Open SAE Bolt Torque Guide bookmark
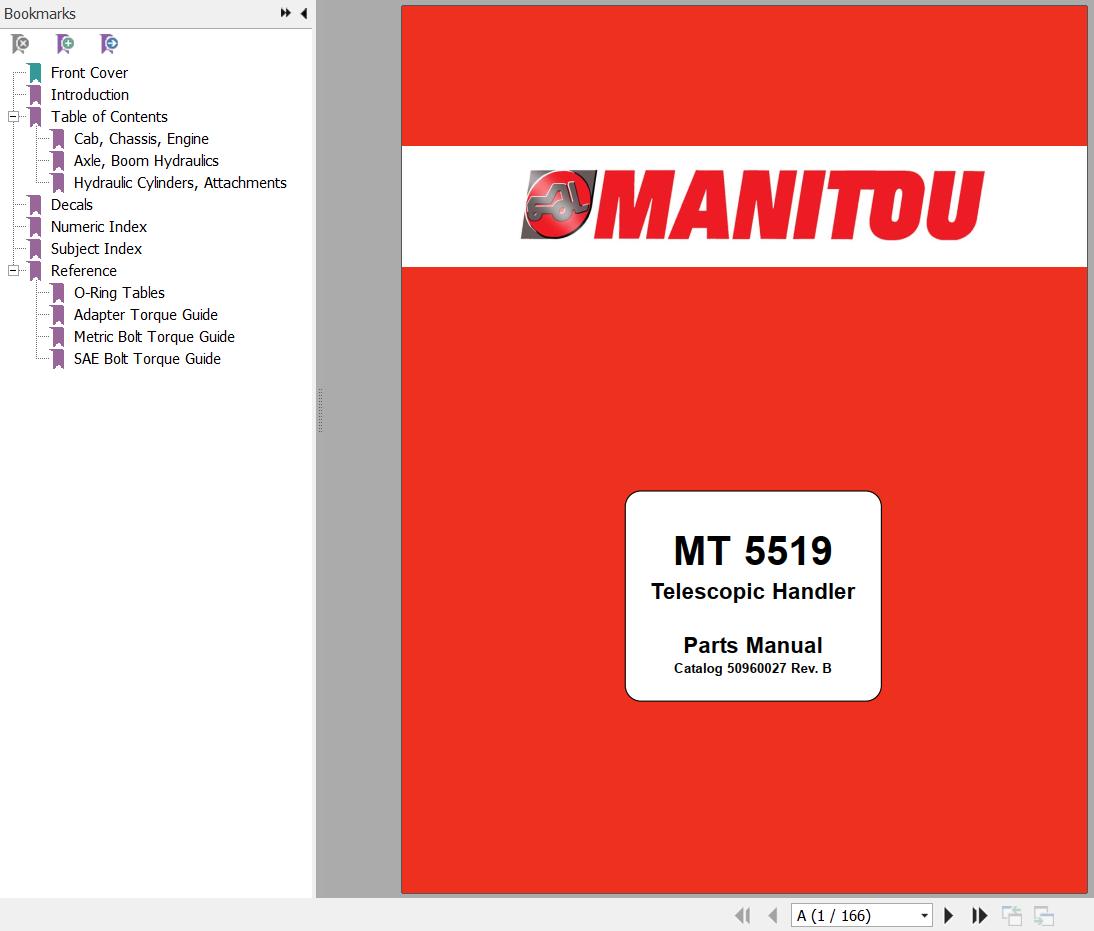The width and height of the screenshot is (1094, 931). pyautogui.click(x=147, y=359)
